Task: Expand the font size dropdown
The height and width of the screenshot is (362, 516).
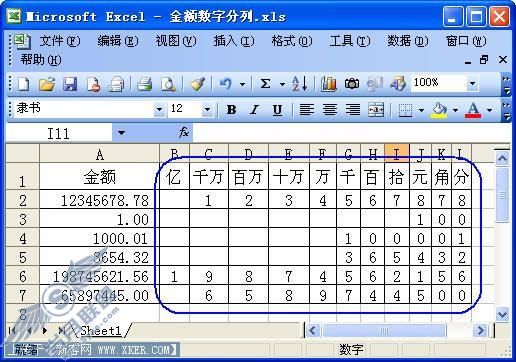Action: coord(207,109)
